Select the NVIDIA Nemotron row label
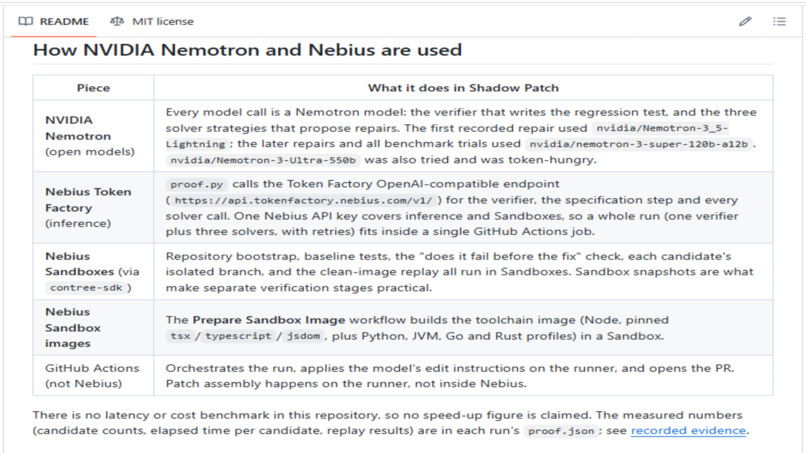The height and width of the screenshot is (453, 806). (90, 136)
